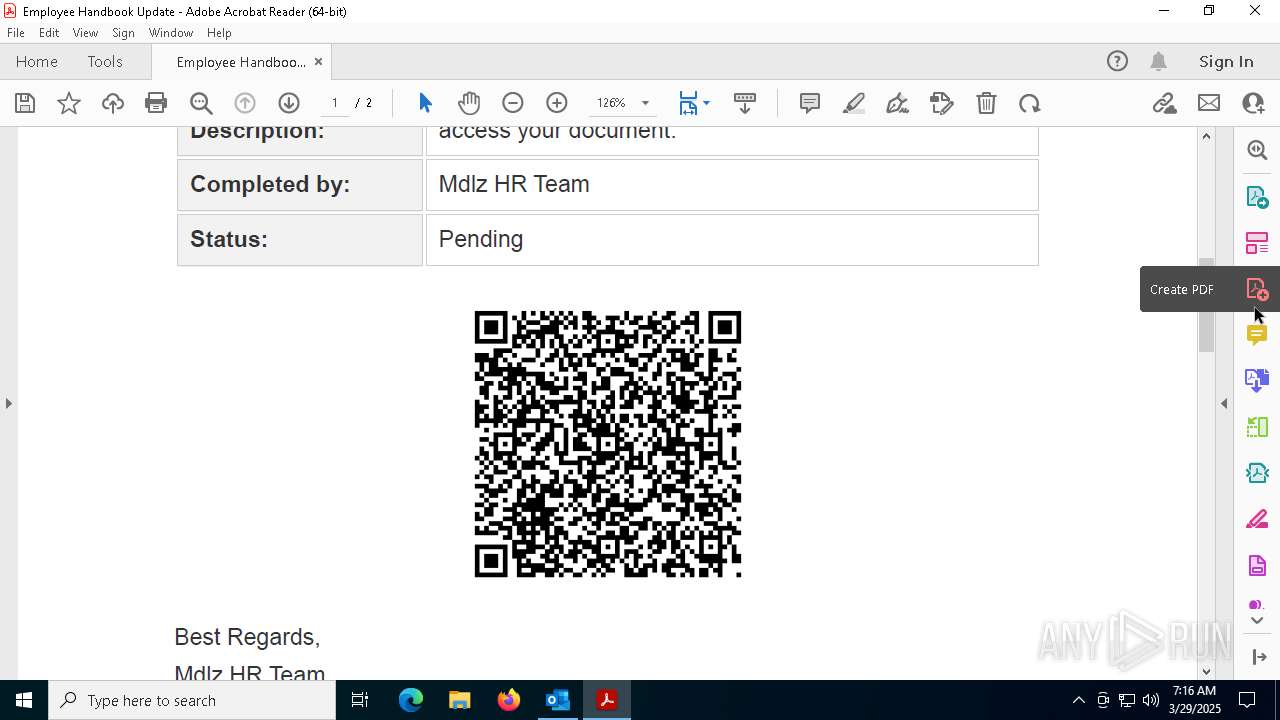Viewport: 1280px width, 720px height.
Task: Open the View menu
Action: [85, 33]
